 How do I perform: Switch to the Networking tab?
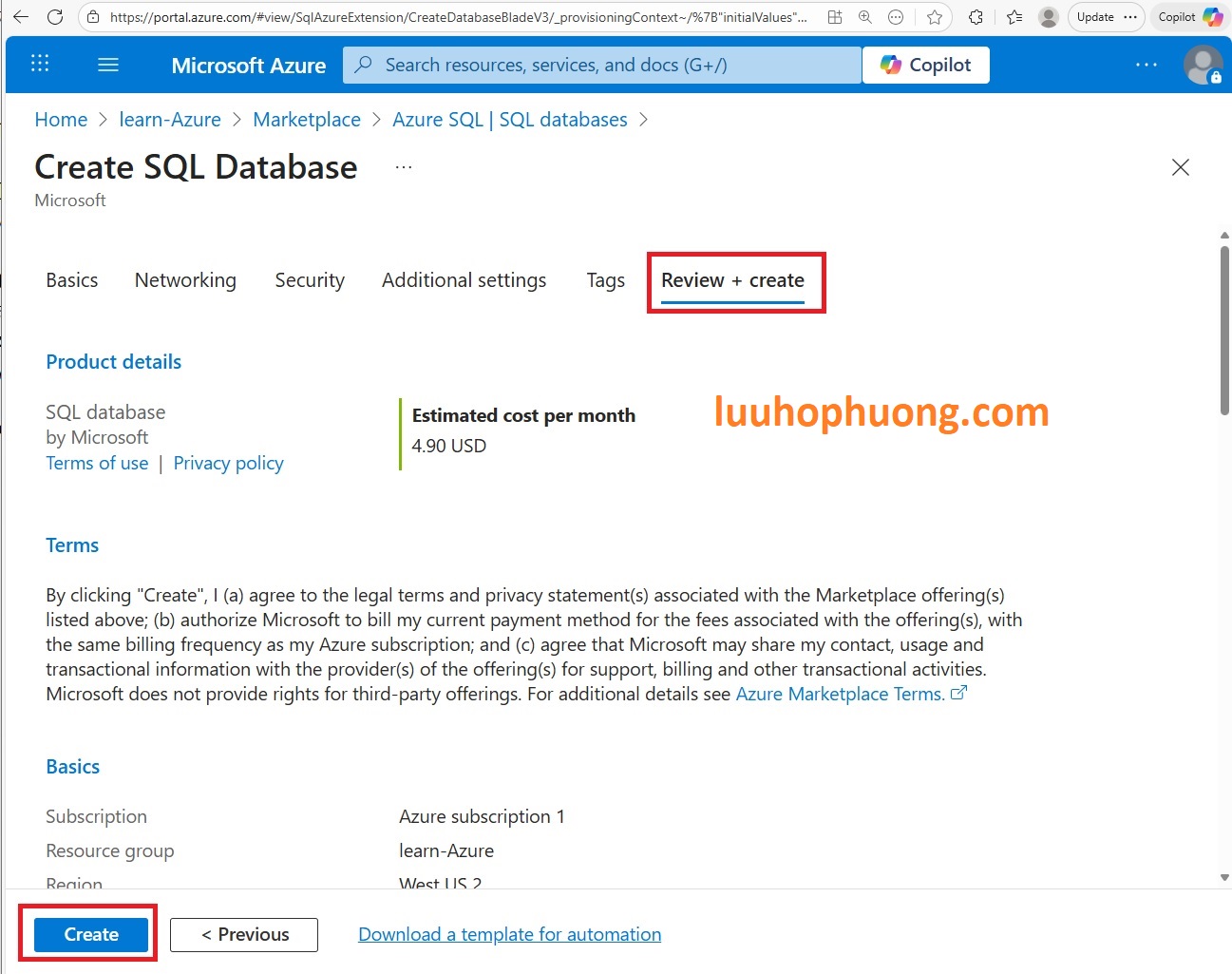click(185, 280)
